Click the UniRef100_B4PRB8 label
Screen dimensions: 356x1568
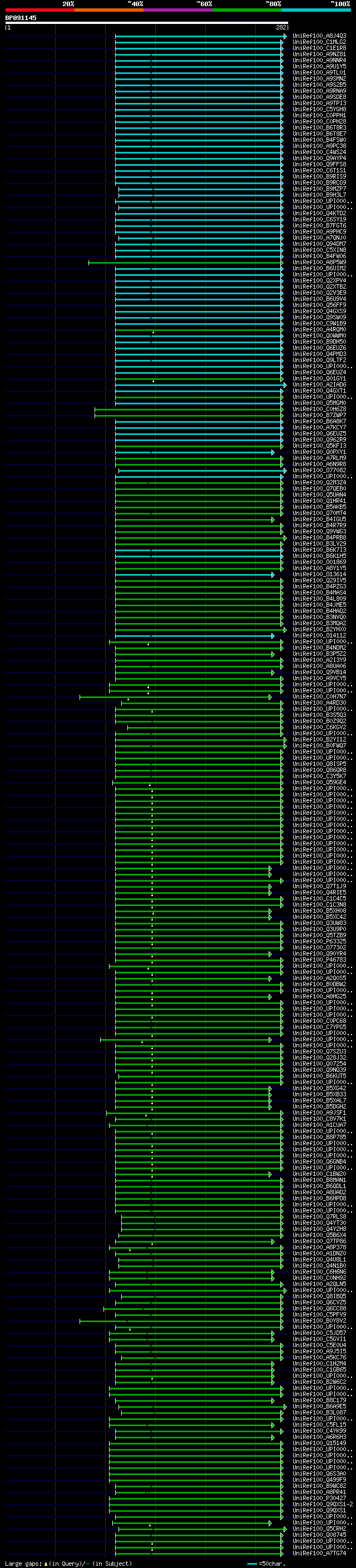(319, 537)
